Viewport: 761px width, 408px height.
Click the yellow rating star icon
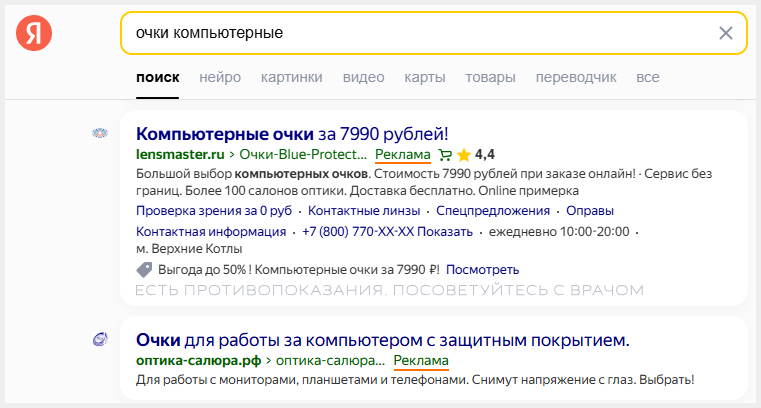click(x=464, y=155)
